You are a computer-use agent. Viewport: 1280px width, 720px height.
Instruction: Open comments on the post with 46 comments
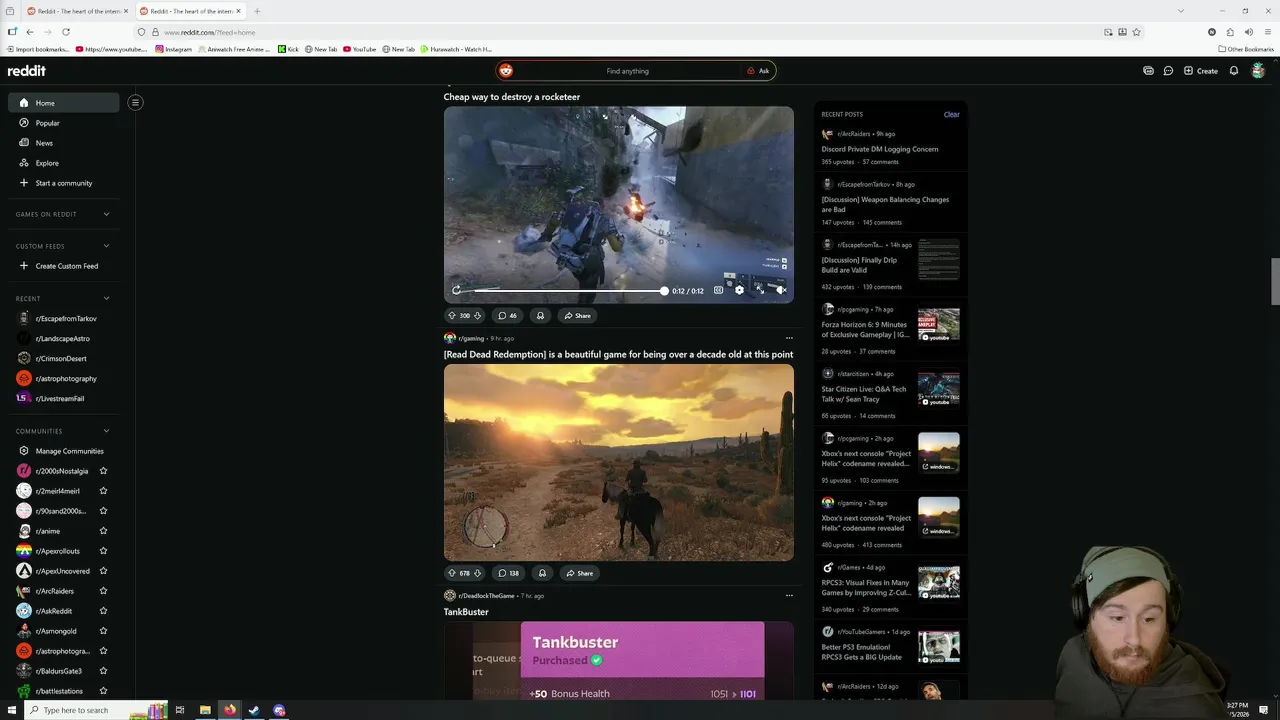(507, 316)
